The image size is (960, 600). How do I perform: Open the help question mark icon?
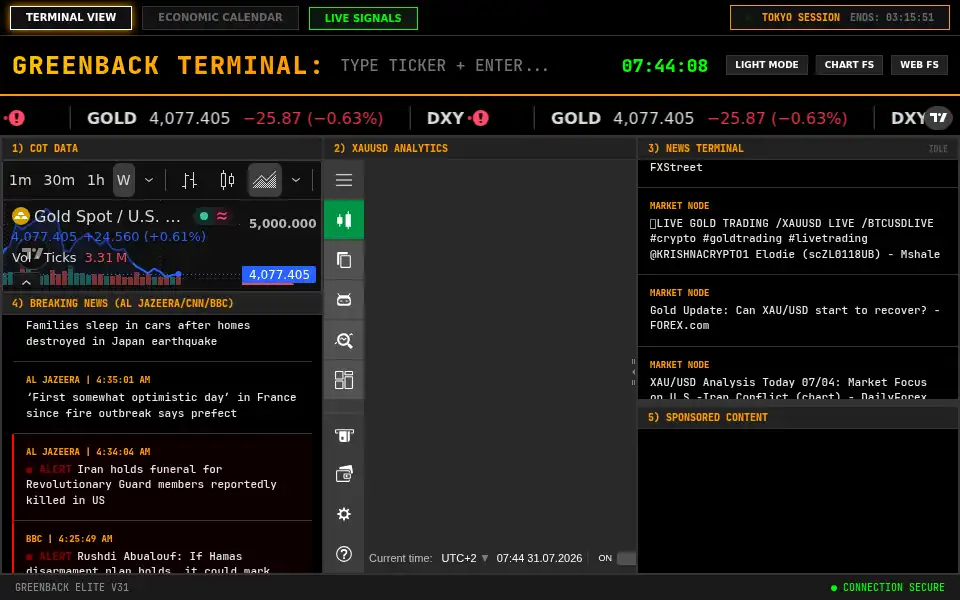[x=343, y=554]
